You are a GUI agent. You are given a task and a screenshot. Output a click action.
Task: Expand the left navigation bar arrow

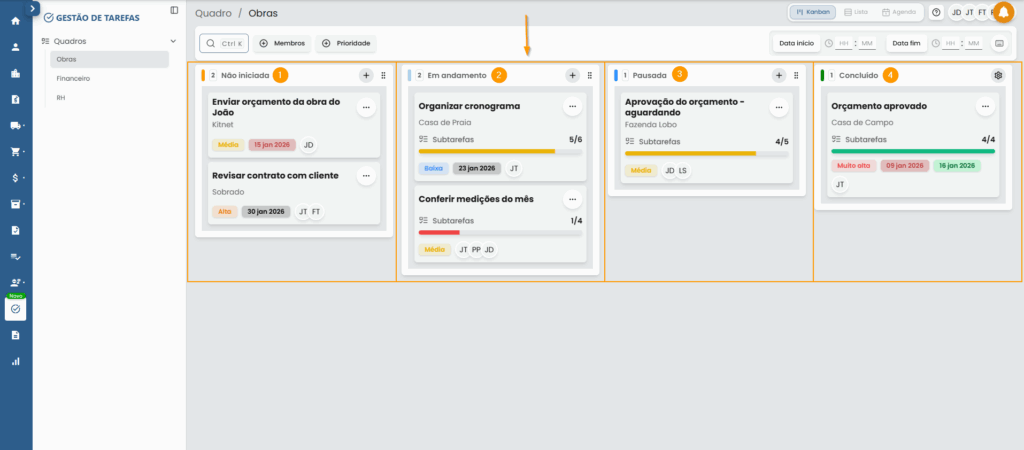(x=33, y=8)
